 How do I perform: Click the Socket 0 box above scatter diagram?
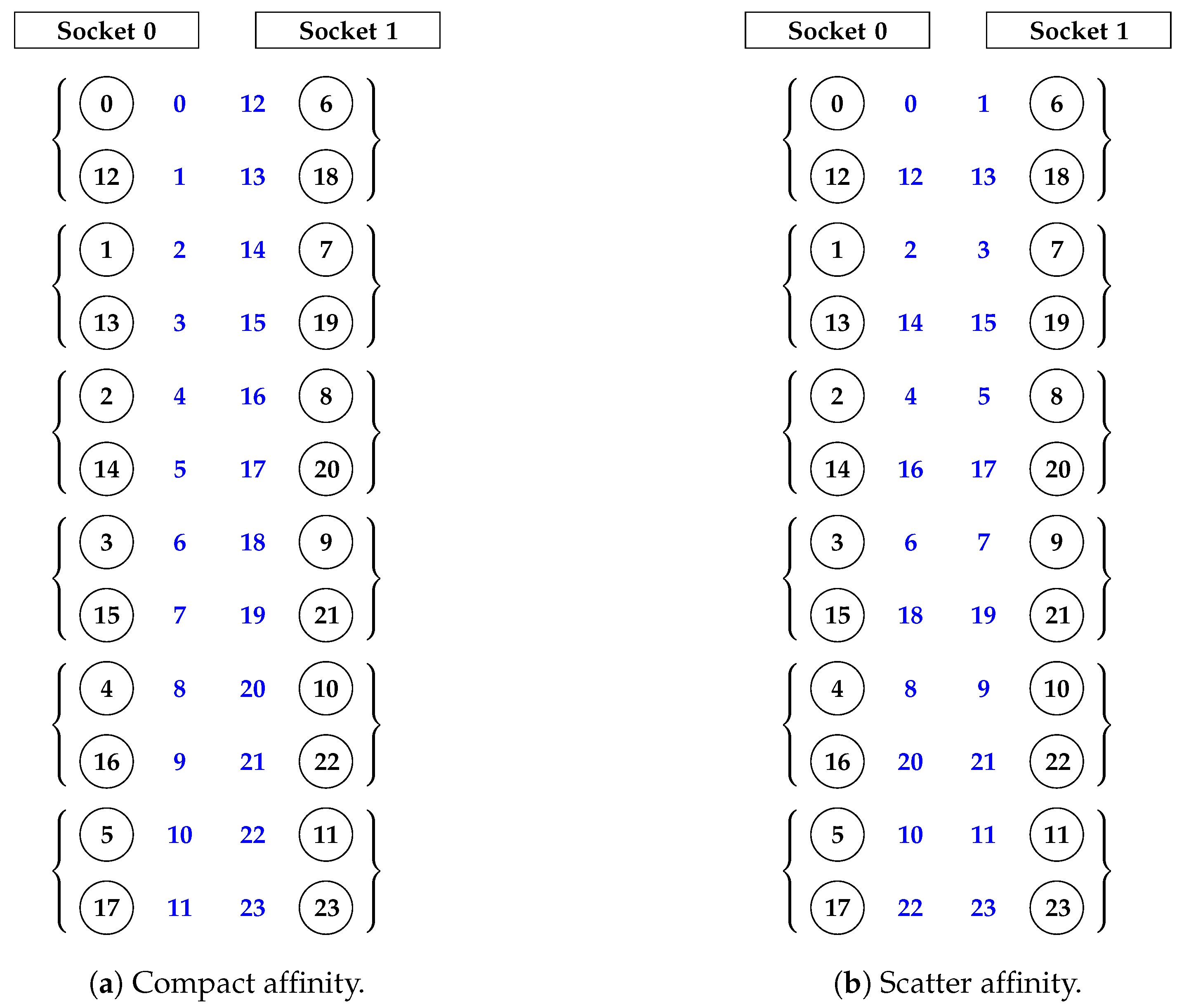click(837, 30)
